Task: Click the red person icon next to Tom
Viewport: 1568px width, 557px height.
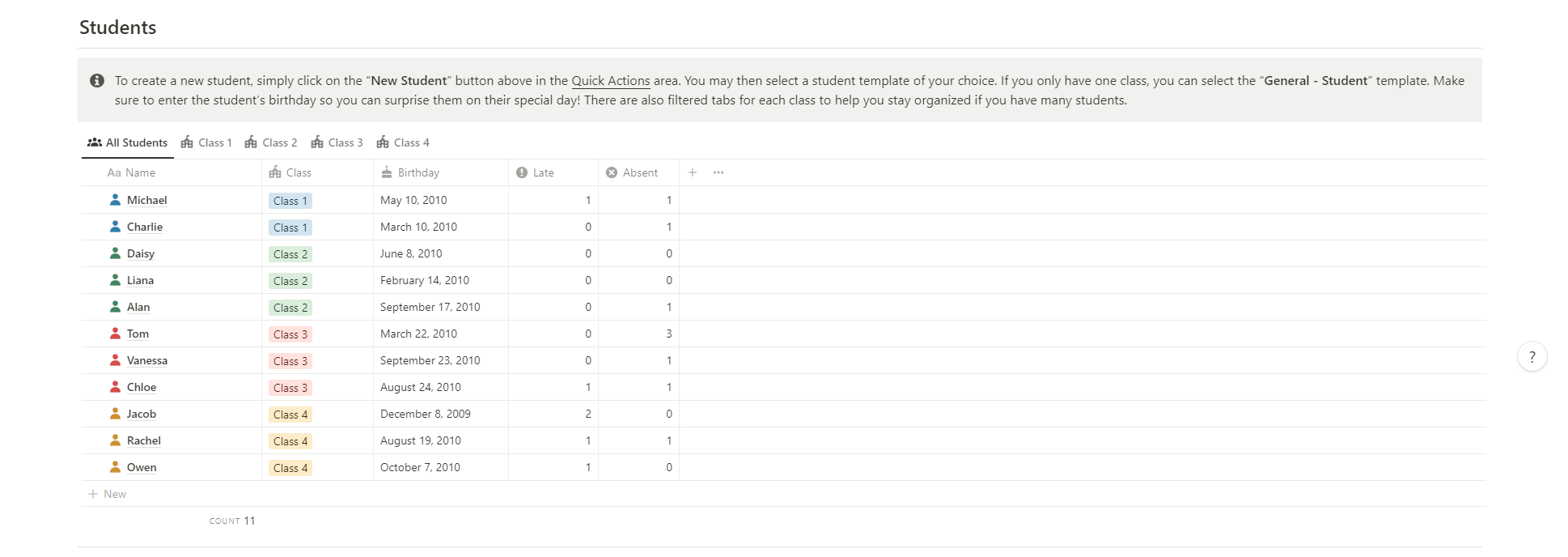Action: [x=116, y=333]
